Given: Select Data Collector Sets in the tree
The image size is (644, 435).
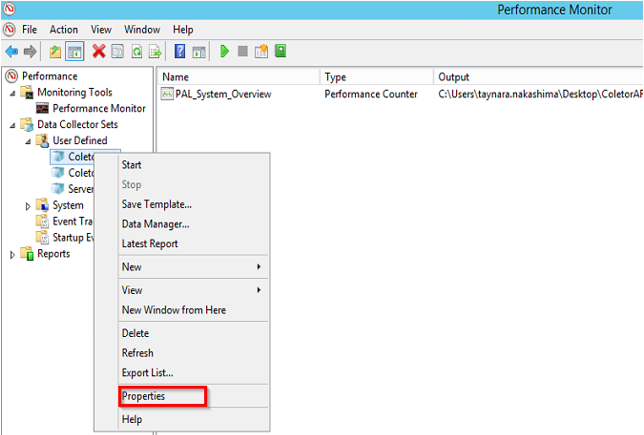Looking at the screenshot, I should coord(77,124).
